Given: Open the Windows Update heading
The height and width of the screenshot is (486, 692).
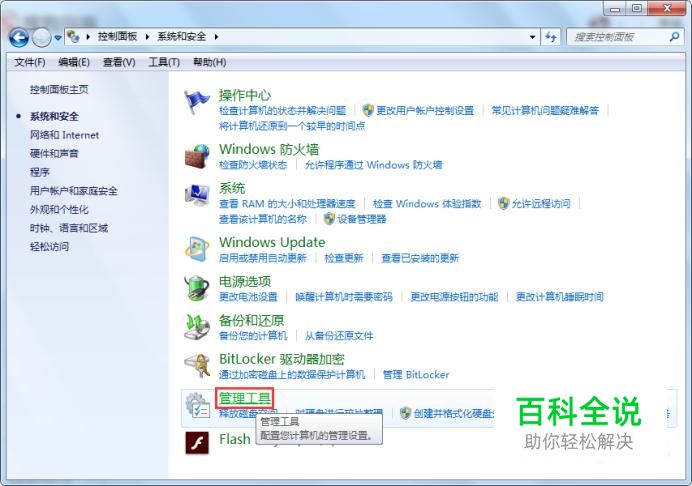Looking at the screenshot, I should pos(272,242).
